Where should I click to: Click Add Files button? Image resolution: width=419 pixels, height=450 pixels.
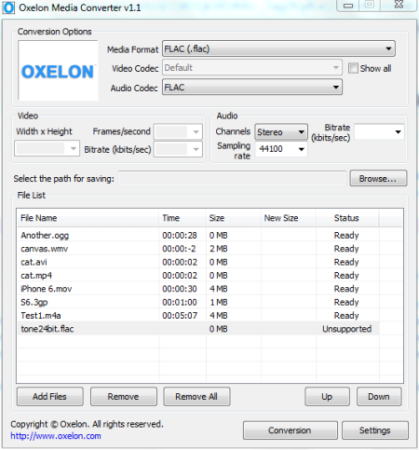[50, 397]
